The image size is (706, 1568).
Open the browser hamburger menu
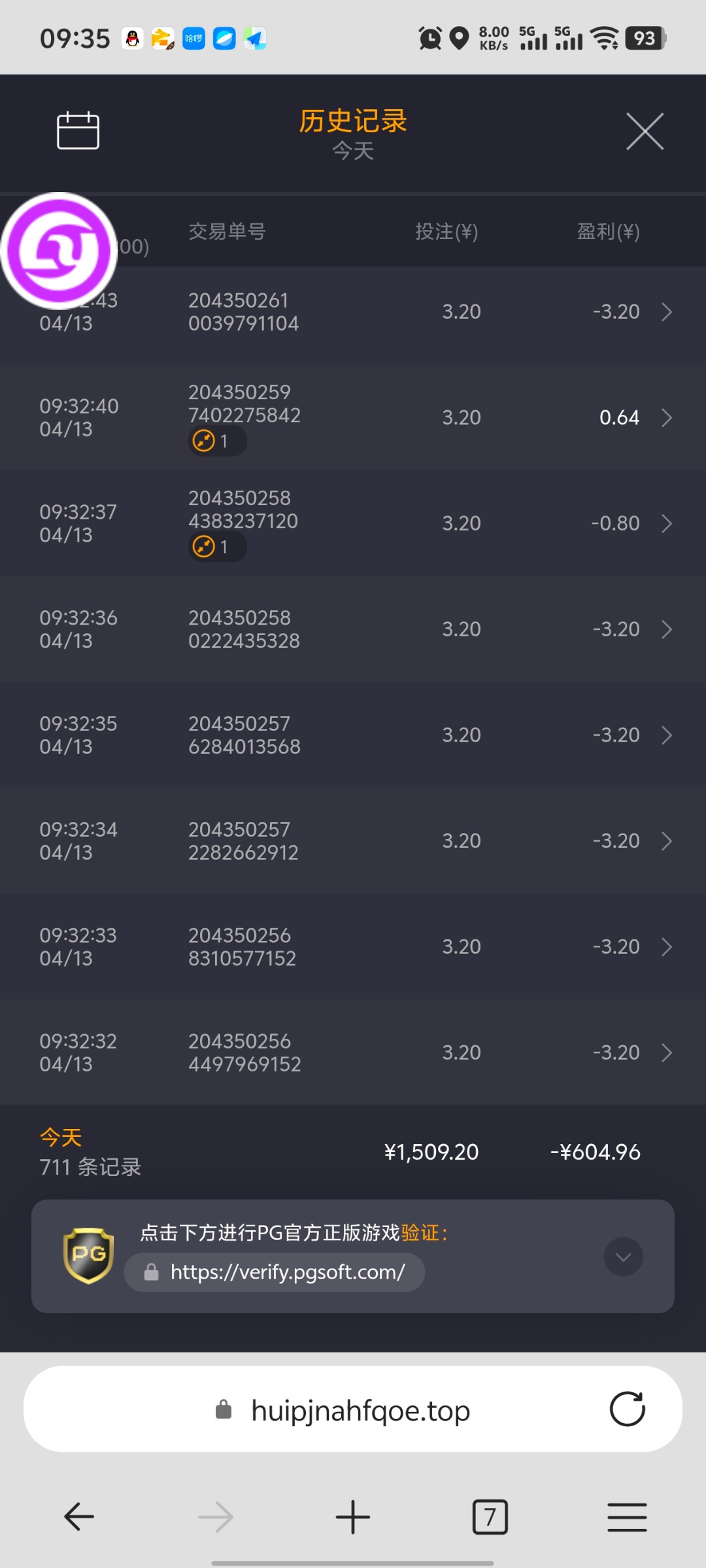coord(627,1516)
